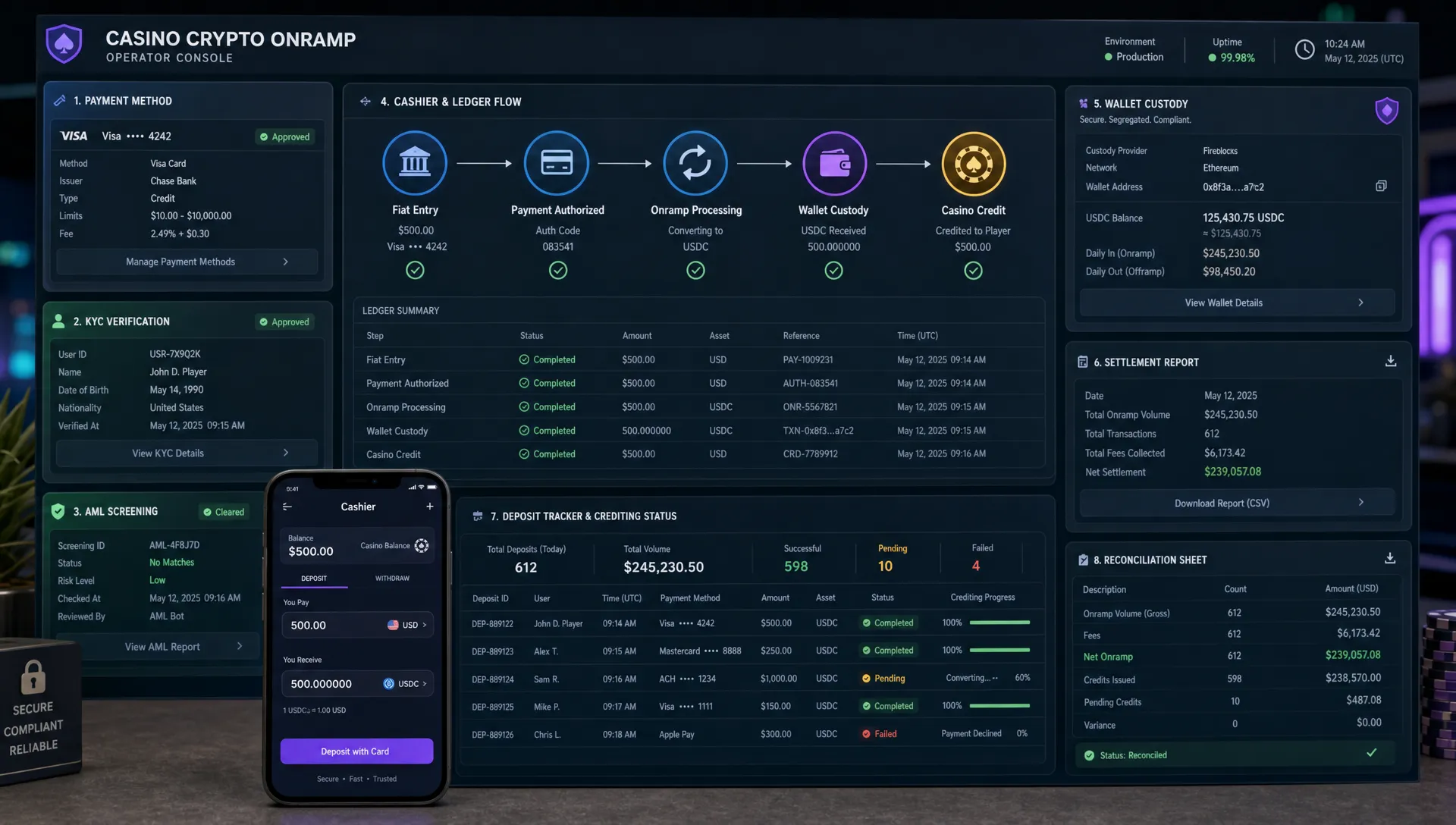
Task: Click the Manage Payment Methods button
Action: [x=187, y=262]
